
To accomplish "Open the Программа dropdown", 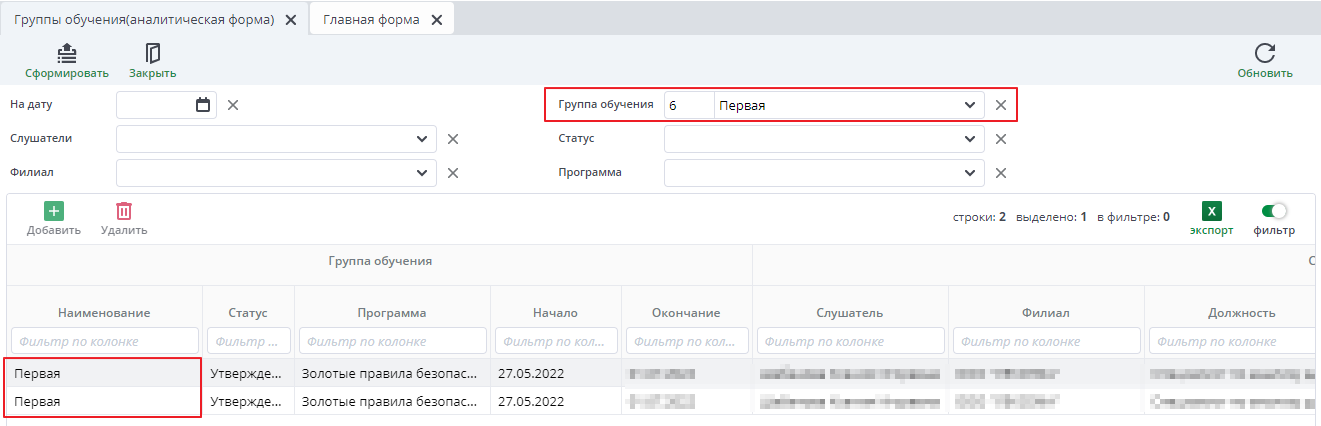I will 968,173.
